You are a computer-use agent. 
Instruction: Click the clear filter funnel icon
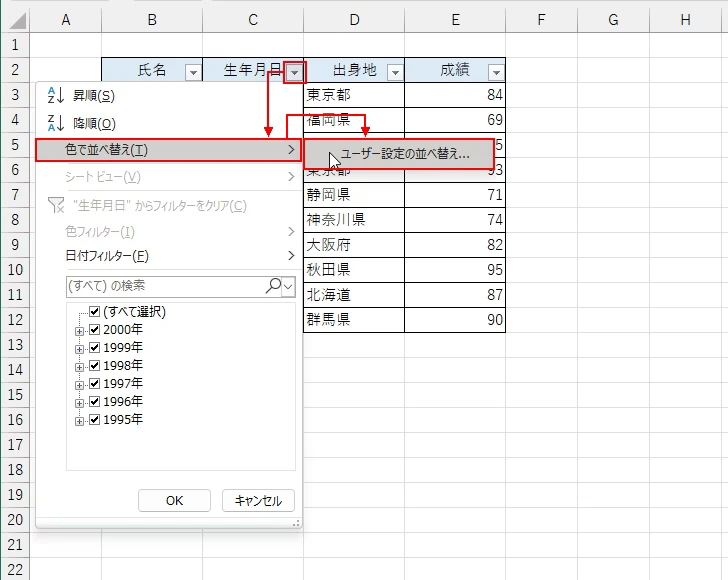pyautogui.click(x=56, y=205)
